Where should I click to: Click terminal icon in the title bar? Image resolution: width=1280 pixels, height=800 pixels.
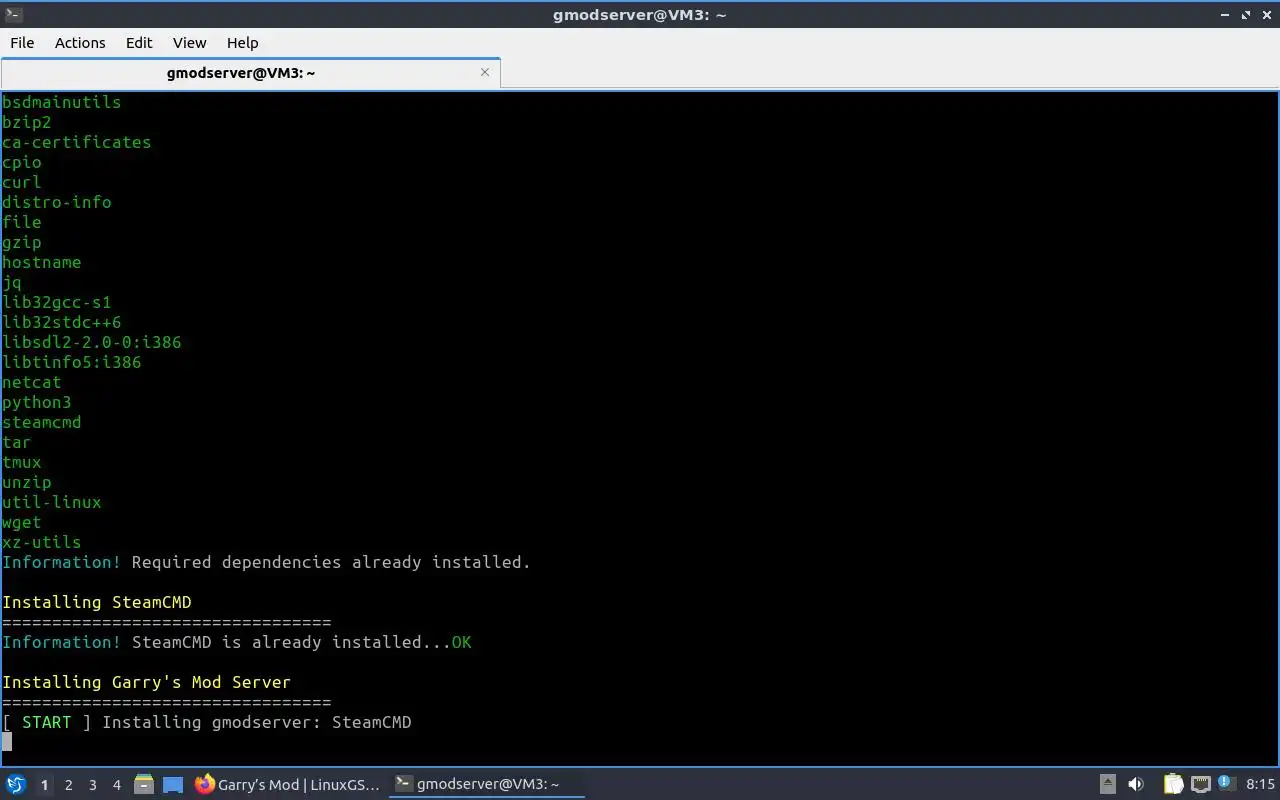pos(13,14)
